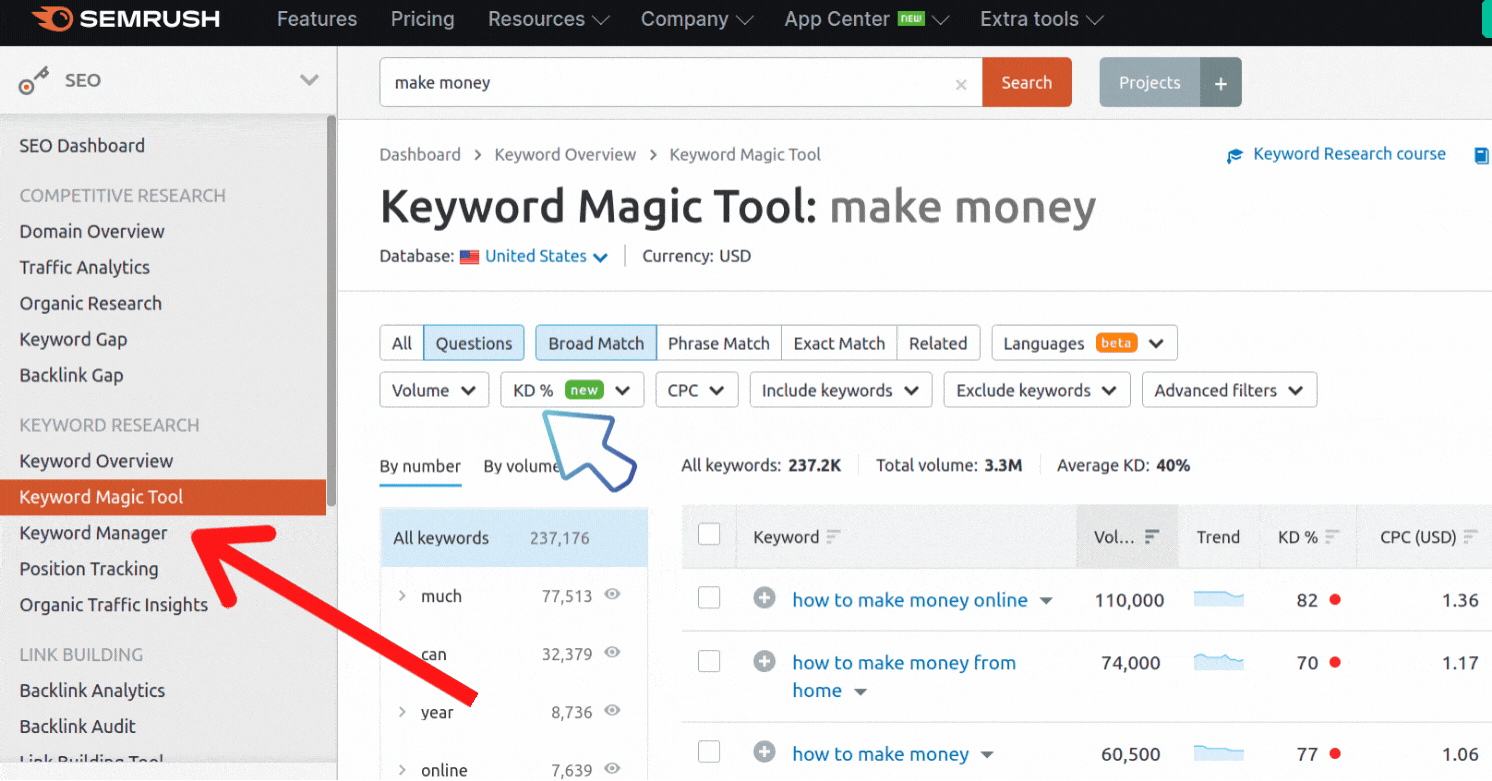Viewport: 1492px width, 781px height.
Task: Click the SEO key icon in sidebar
Action: click(34, 81)
